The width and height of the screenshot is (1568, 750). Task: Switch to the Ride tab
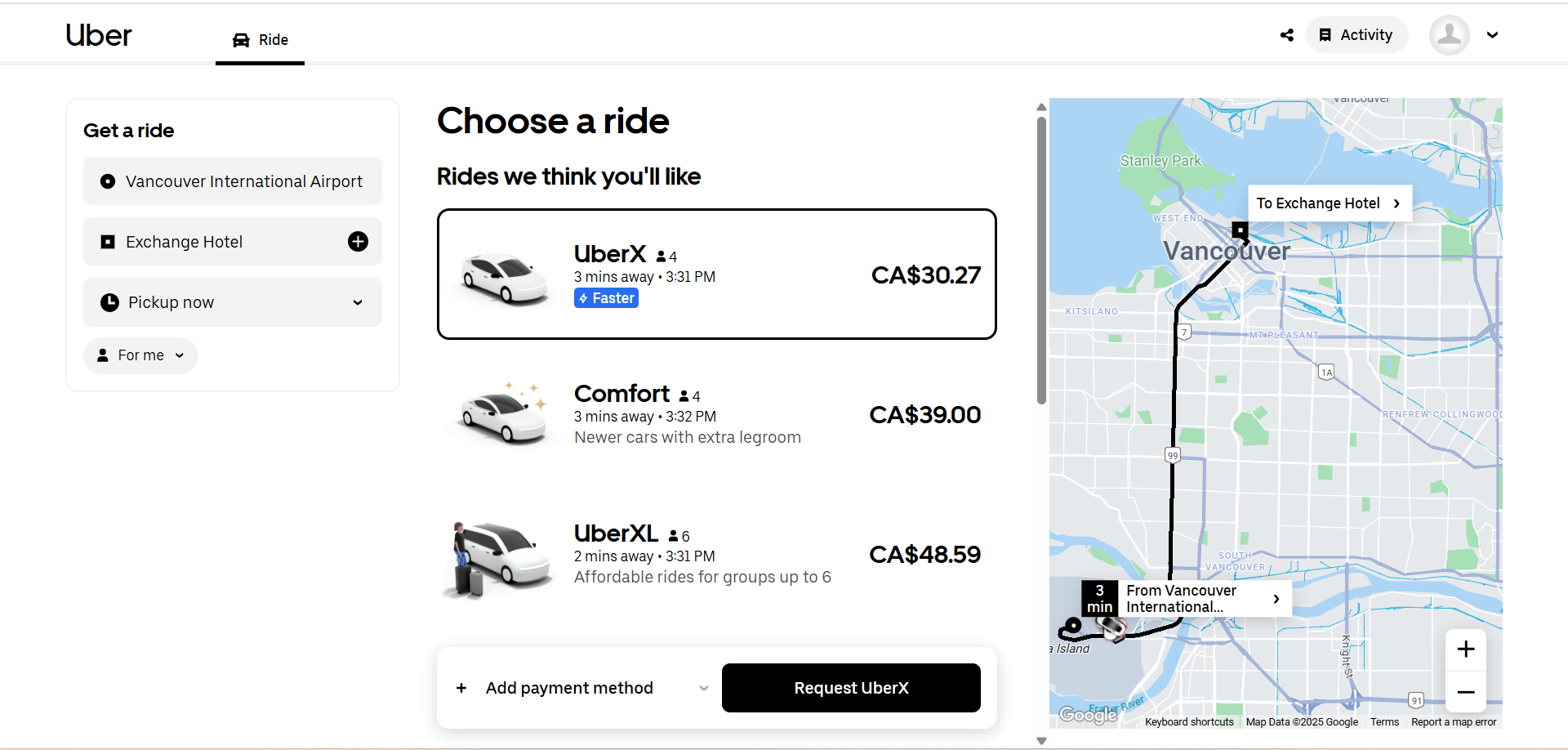[260, 40]
